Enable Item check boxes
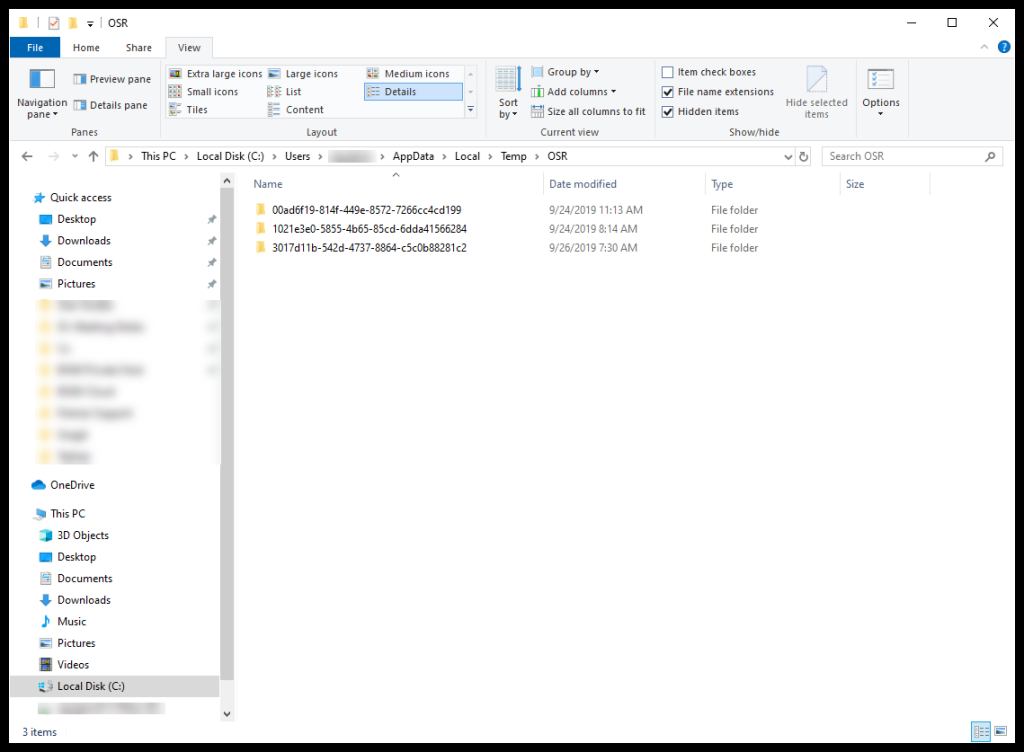The image size is (1024, 752). [x=668, y=72]
